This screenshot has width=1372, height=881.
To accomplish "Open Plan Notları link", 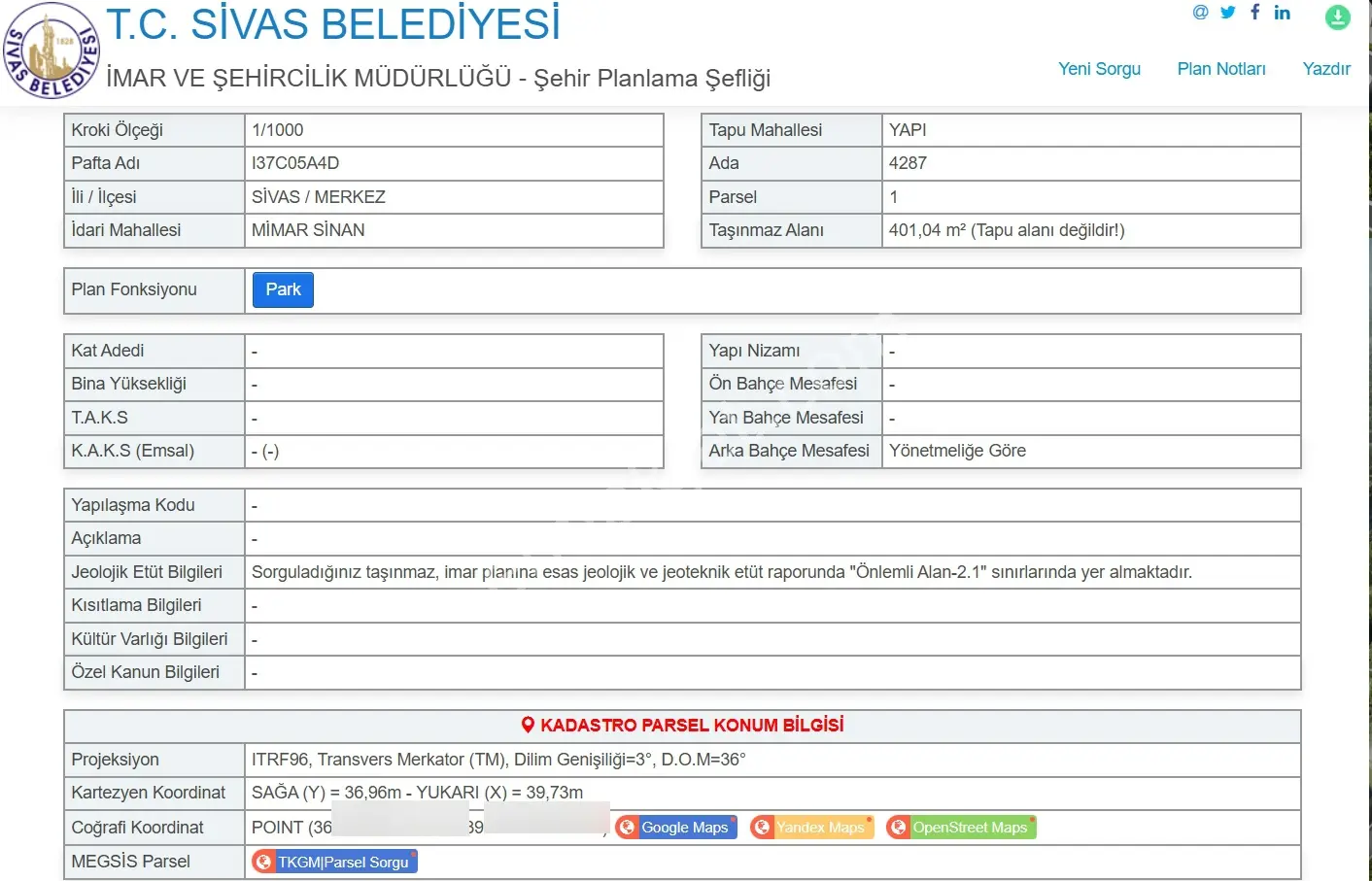I will coord(1221,69).
